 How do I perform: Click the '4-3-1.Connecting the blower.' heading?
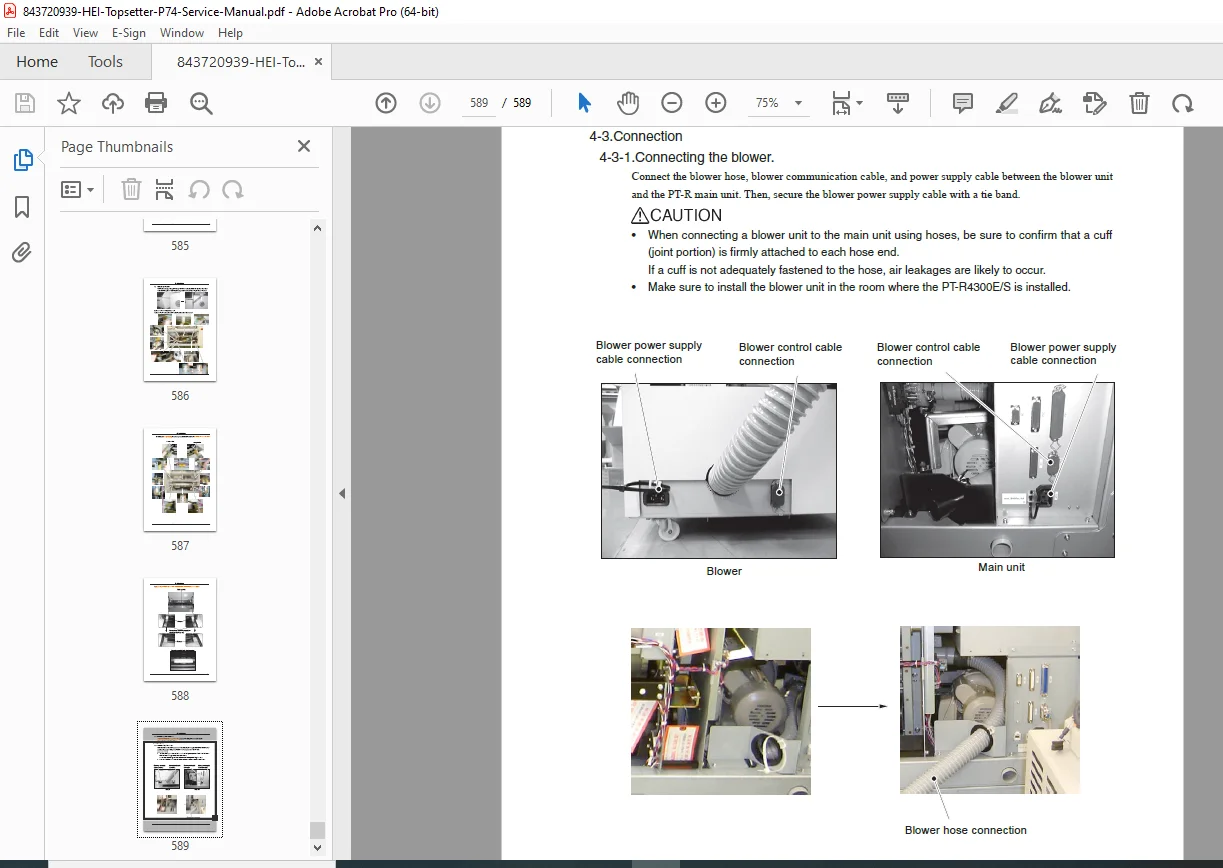point(686,157)
